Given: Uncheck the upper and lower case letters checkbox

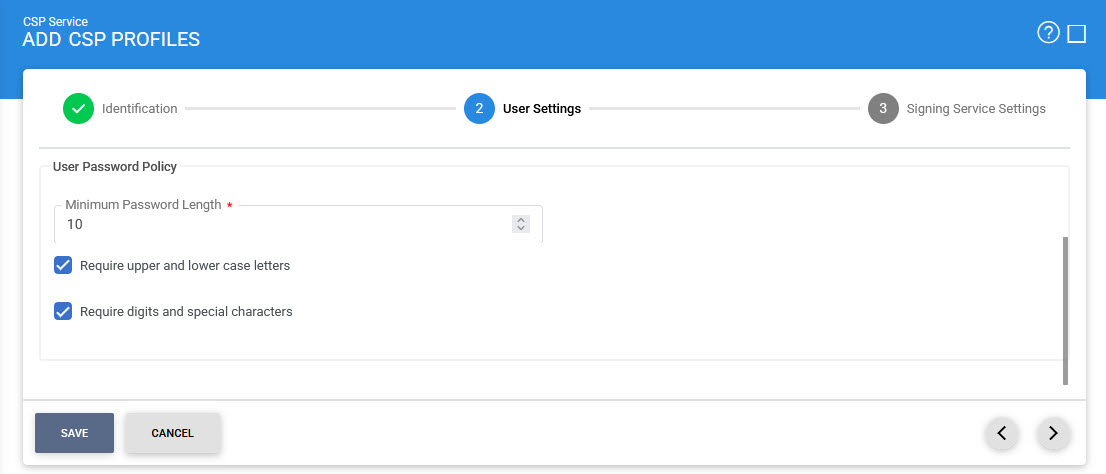Looking at the screenshot, I should tap(63, 265).
